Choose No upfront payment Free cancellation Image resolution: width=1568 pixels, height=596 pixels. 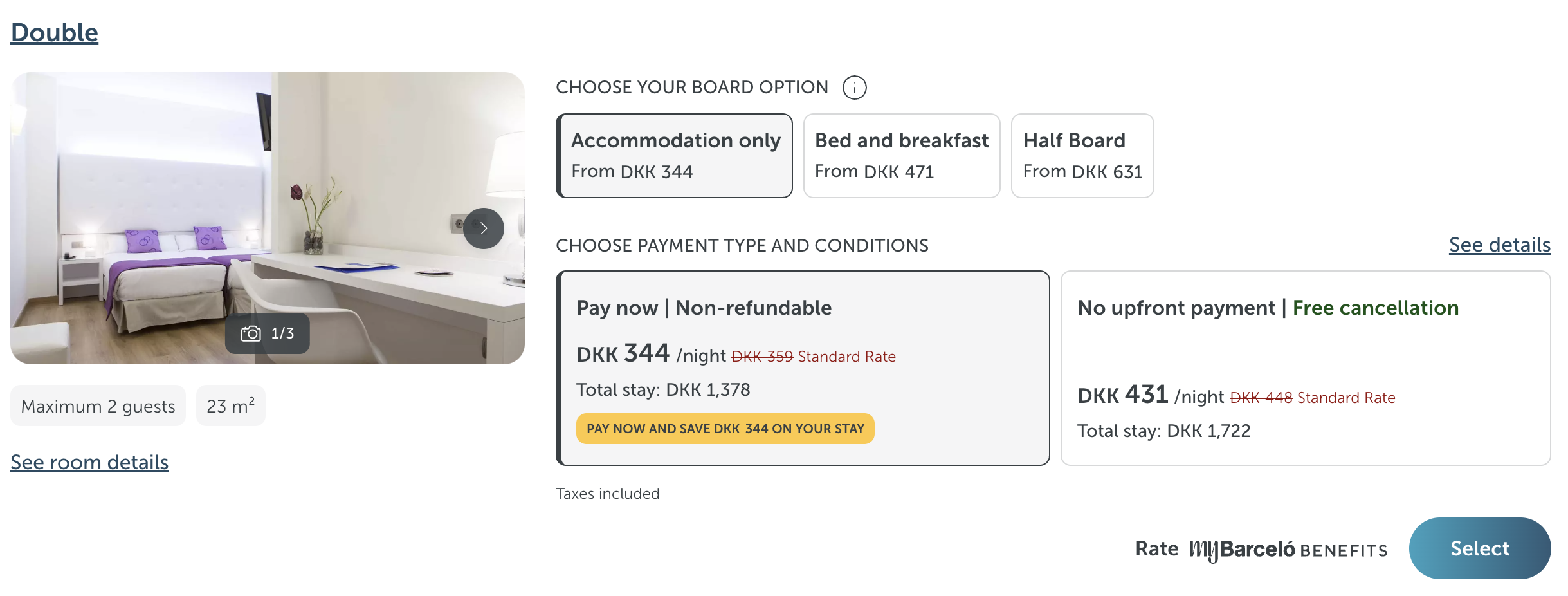point(1305,368)
